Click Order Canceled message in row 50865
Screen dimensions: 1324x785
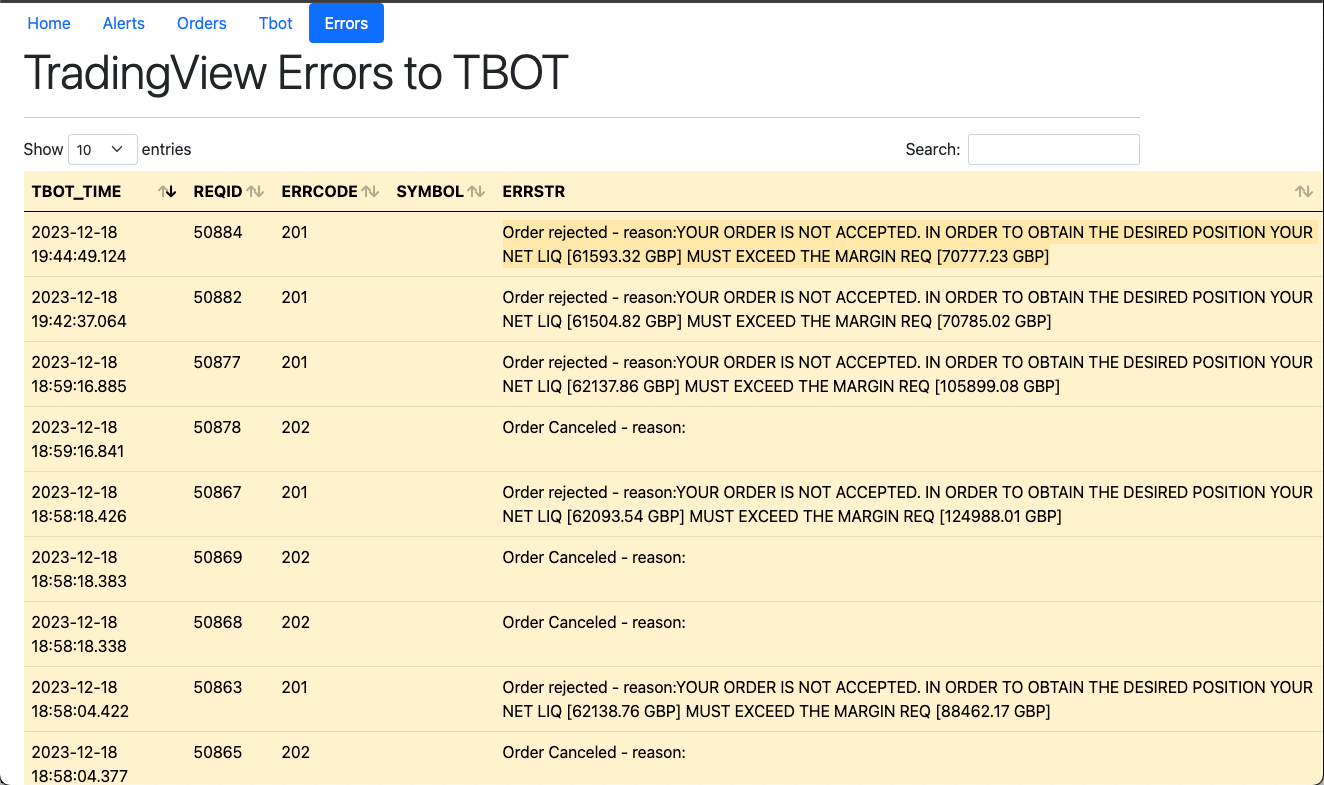click(594, 752)
